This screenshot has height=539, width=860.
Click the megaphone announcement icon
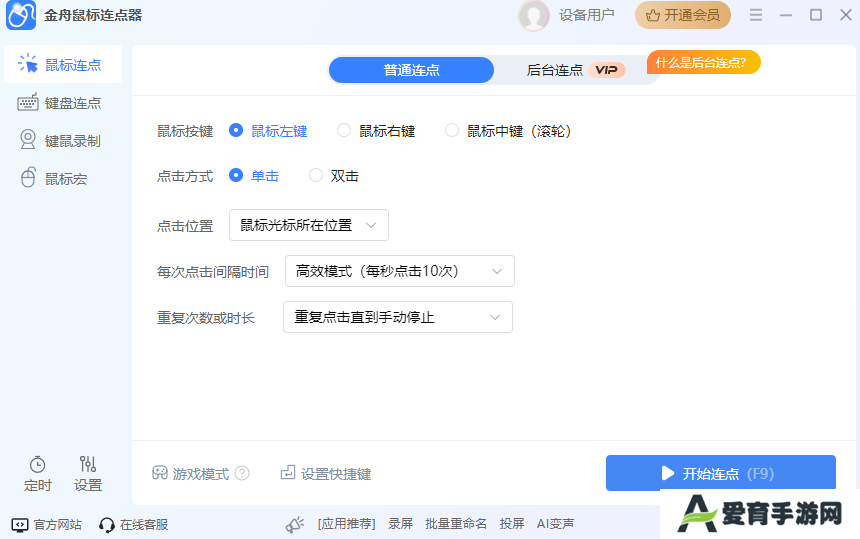pyautogui.click(x=295, y=525)
